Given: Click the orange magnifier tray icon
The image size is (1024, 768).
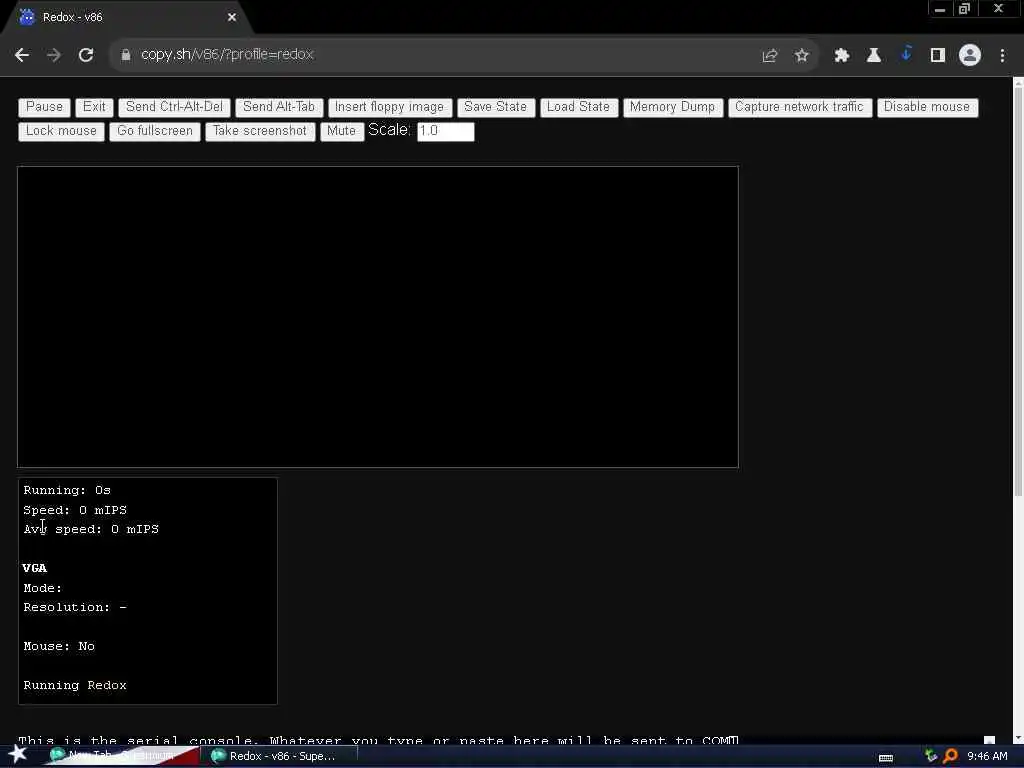Looking at the screenshot, I should click(950, 756).
